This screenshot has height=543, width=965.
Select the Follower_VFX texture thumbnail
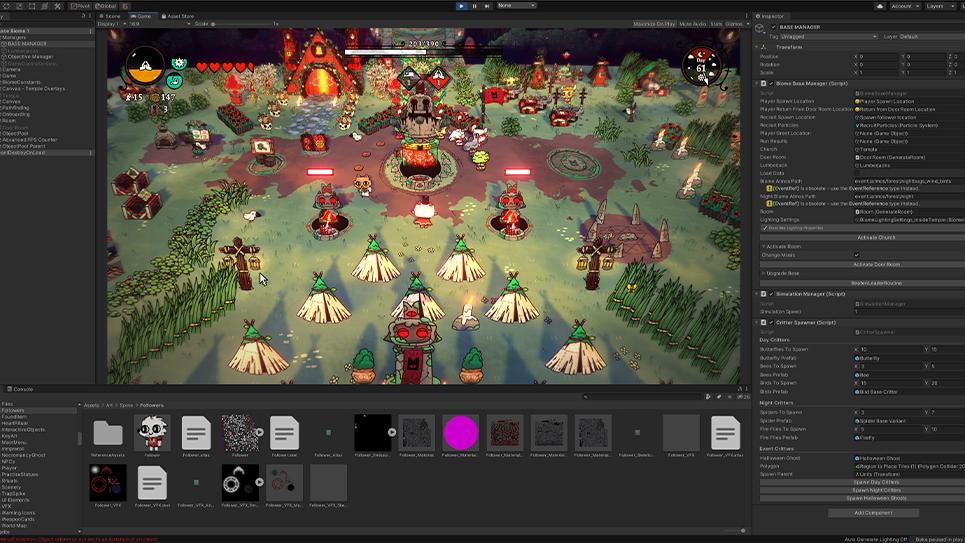tap(108, 483)
